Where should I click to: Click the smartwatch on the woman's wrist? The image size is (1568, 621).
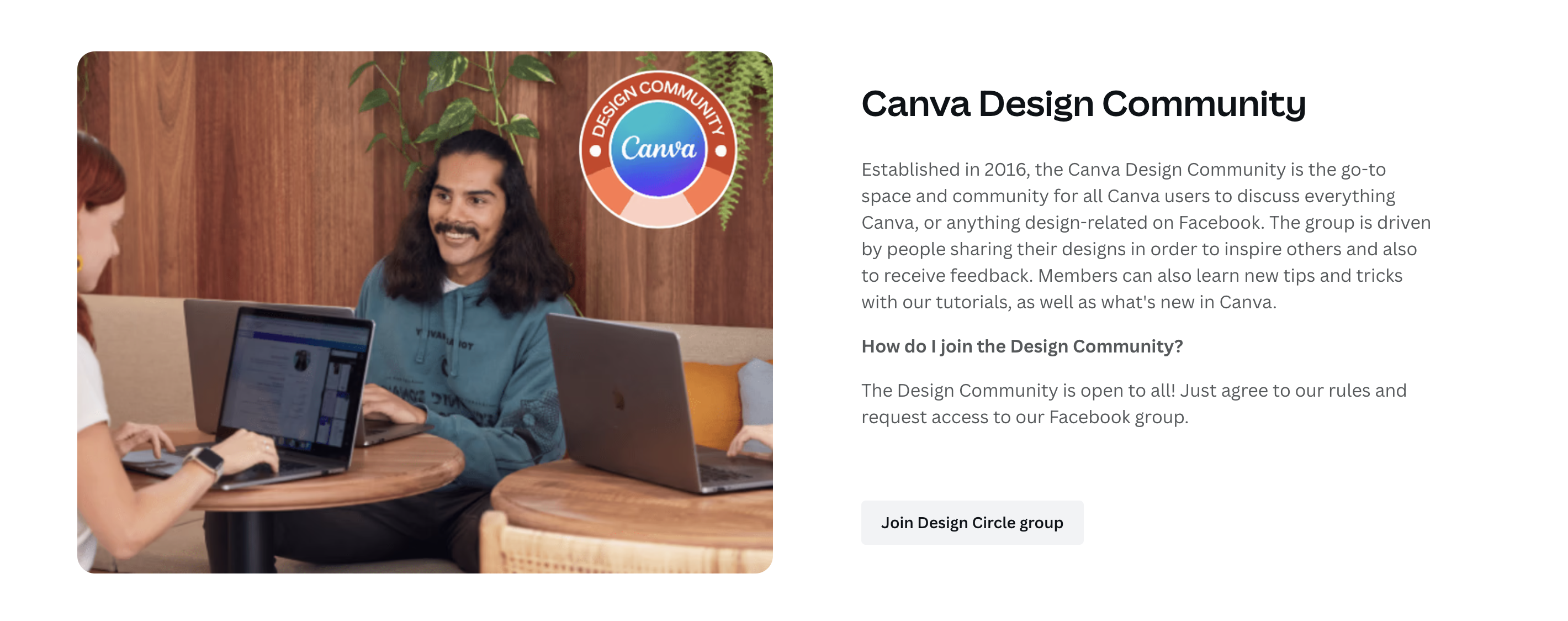(x=208, y=462)
